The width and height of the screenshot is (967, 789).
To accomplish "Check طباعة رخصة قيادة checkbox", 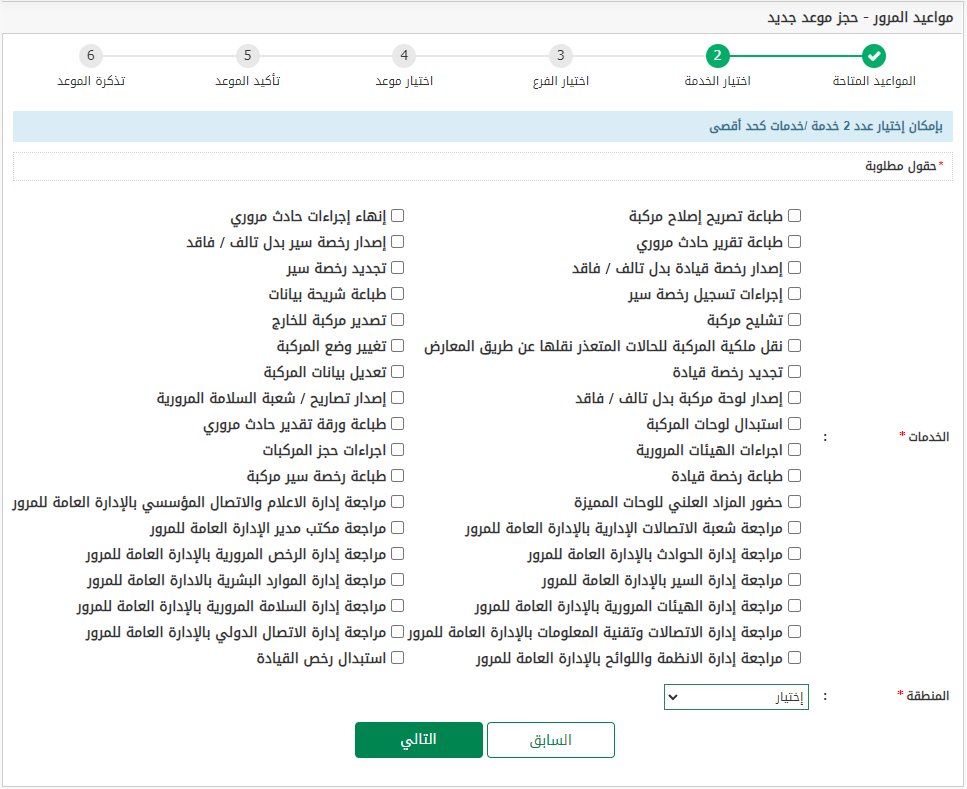I will point(794,476).
